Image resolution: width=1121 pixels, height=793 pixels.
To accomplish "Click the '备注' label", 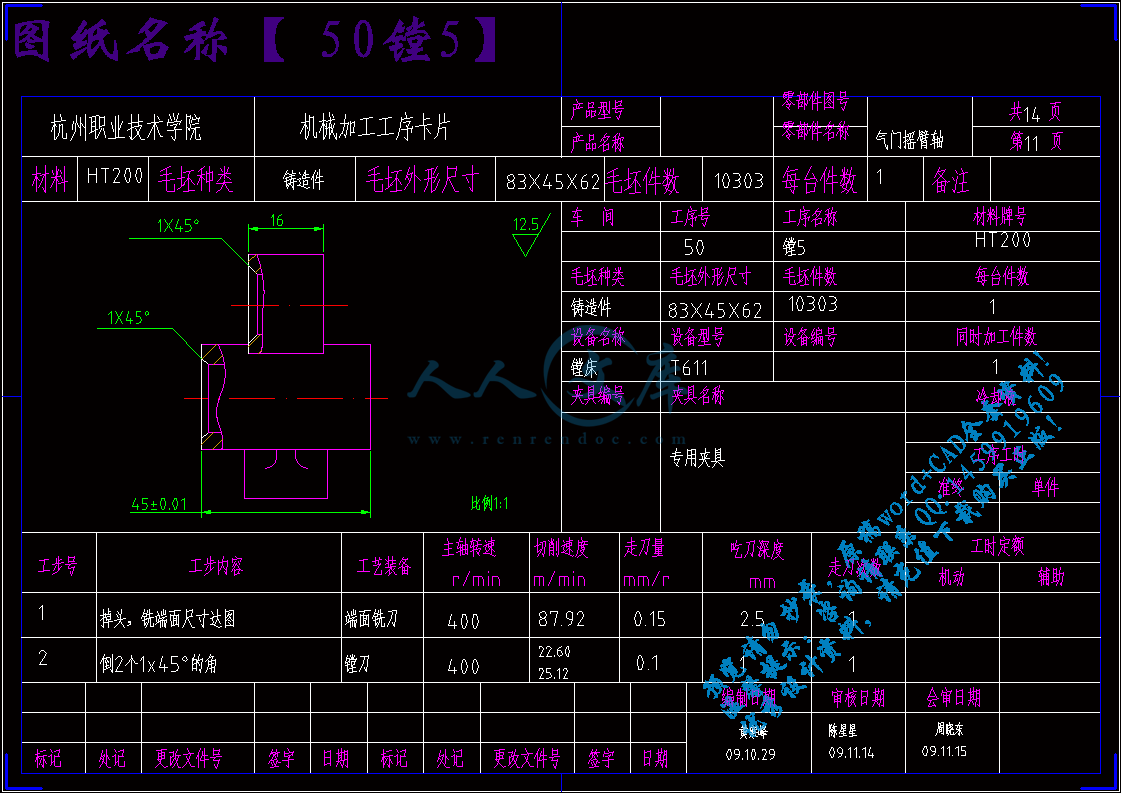I will point(950,180).
